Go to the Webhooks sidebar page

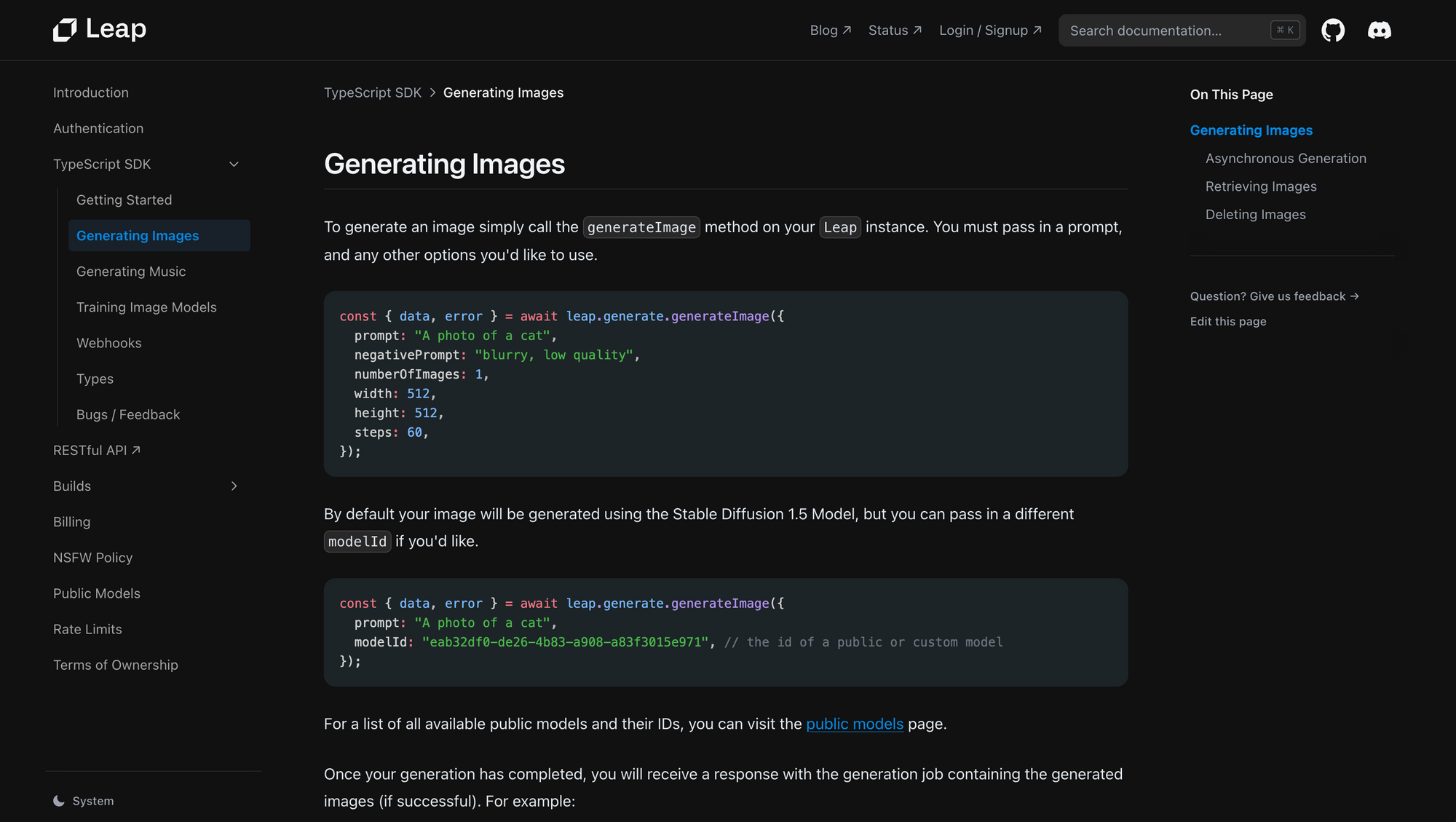(109, 343)
